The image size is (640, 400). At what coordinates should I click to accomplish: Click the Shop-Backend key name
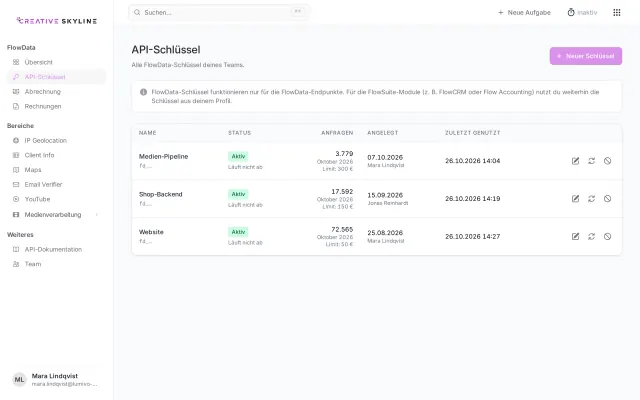160,194
